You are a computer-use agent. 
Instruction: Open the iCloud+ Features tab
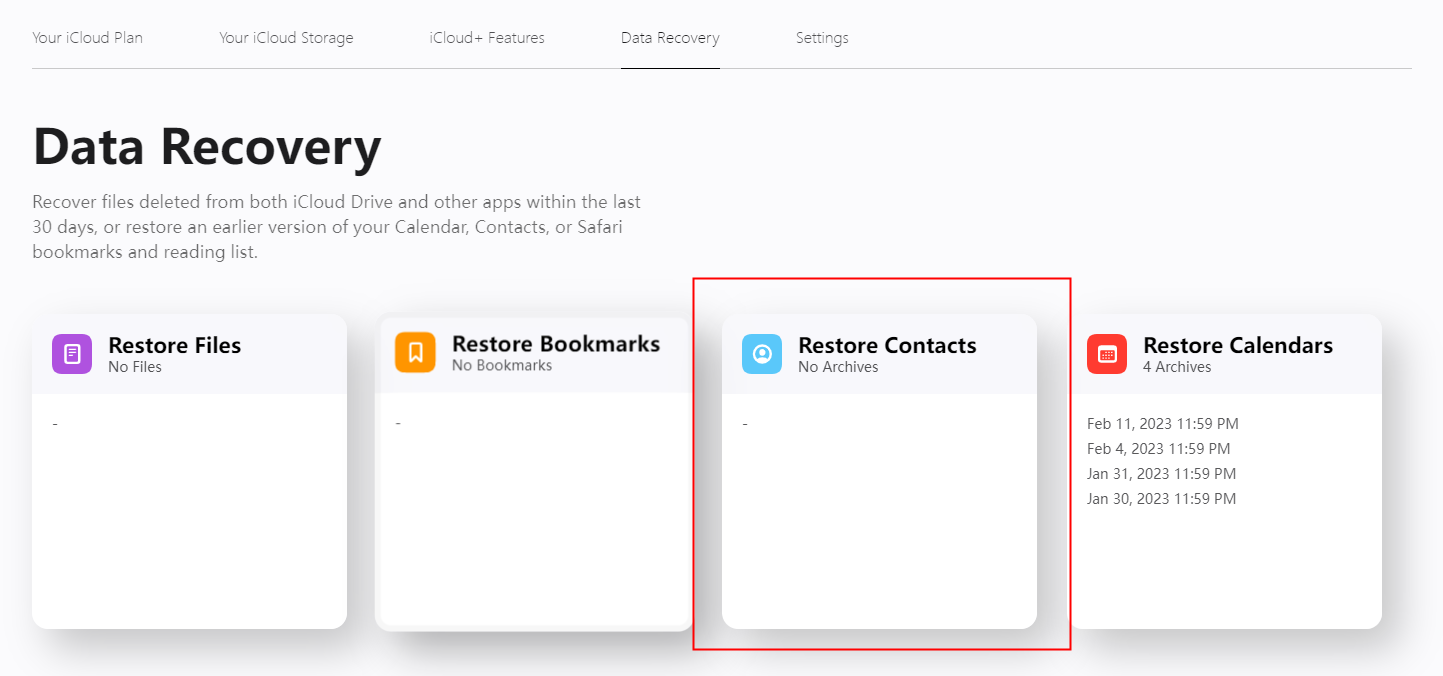point(487,37)
